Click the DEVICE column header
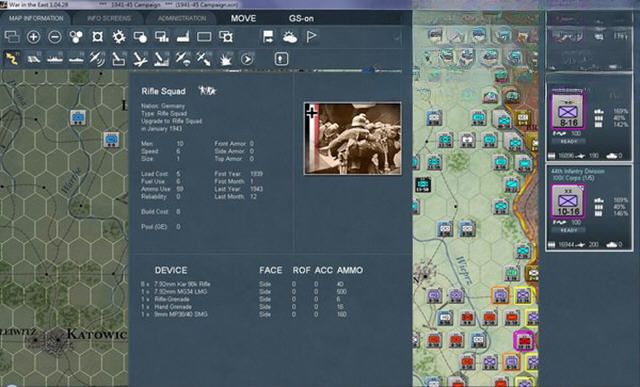This screenshot has height=387, width=640. point(171,270)
